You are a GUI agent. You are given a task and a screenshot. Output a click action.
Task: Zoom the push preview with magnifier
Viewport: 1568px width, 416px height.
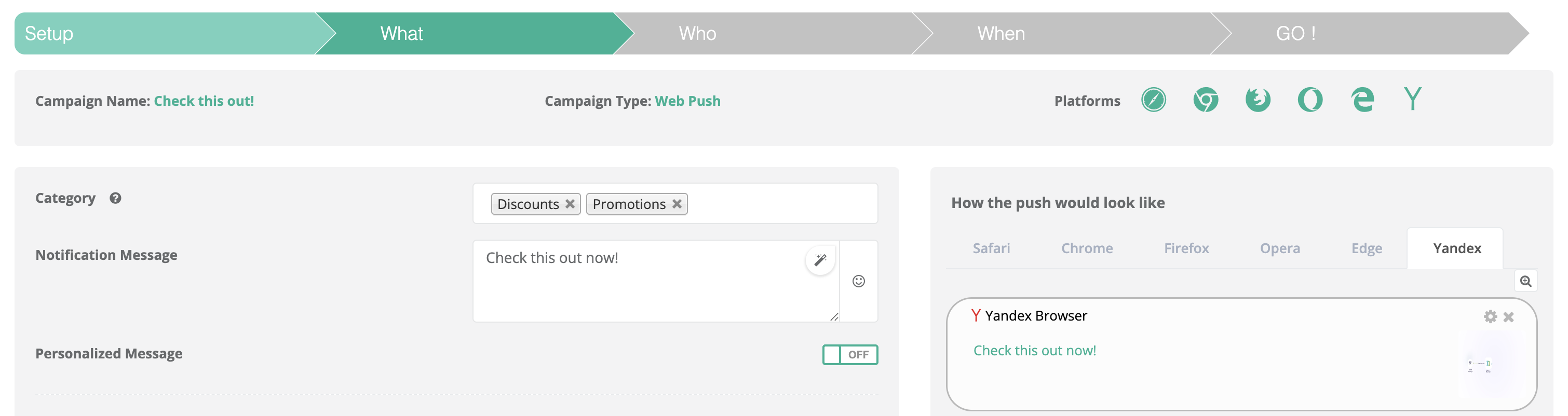pyautogui.click(x=1525, y=281)
